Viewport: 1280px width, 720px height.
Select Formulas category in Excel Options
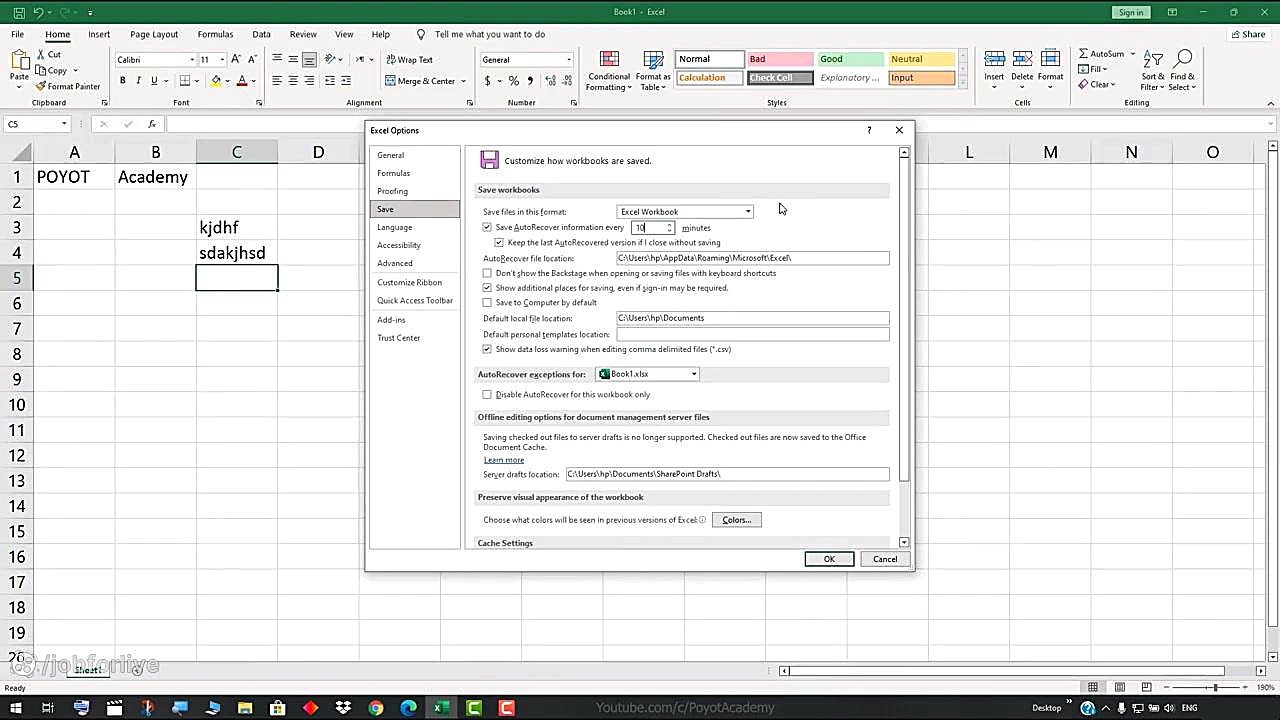[x=394, y=173]
